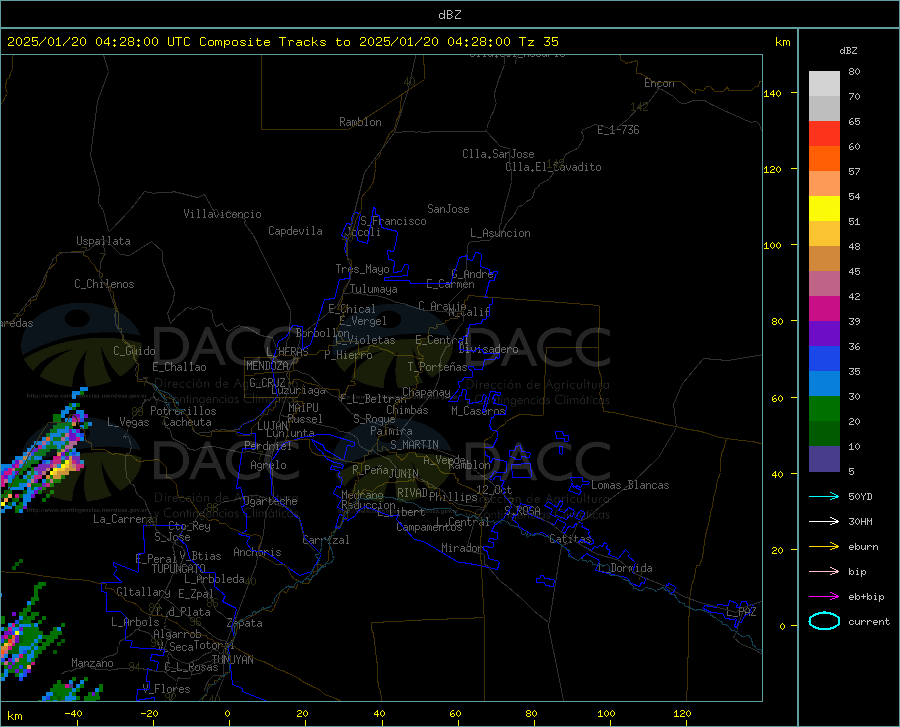This screenshot has height=727, width=900.
Task: Click the dBZ title at top
Action: (449, 15)
